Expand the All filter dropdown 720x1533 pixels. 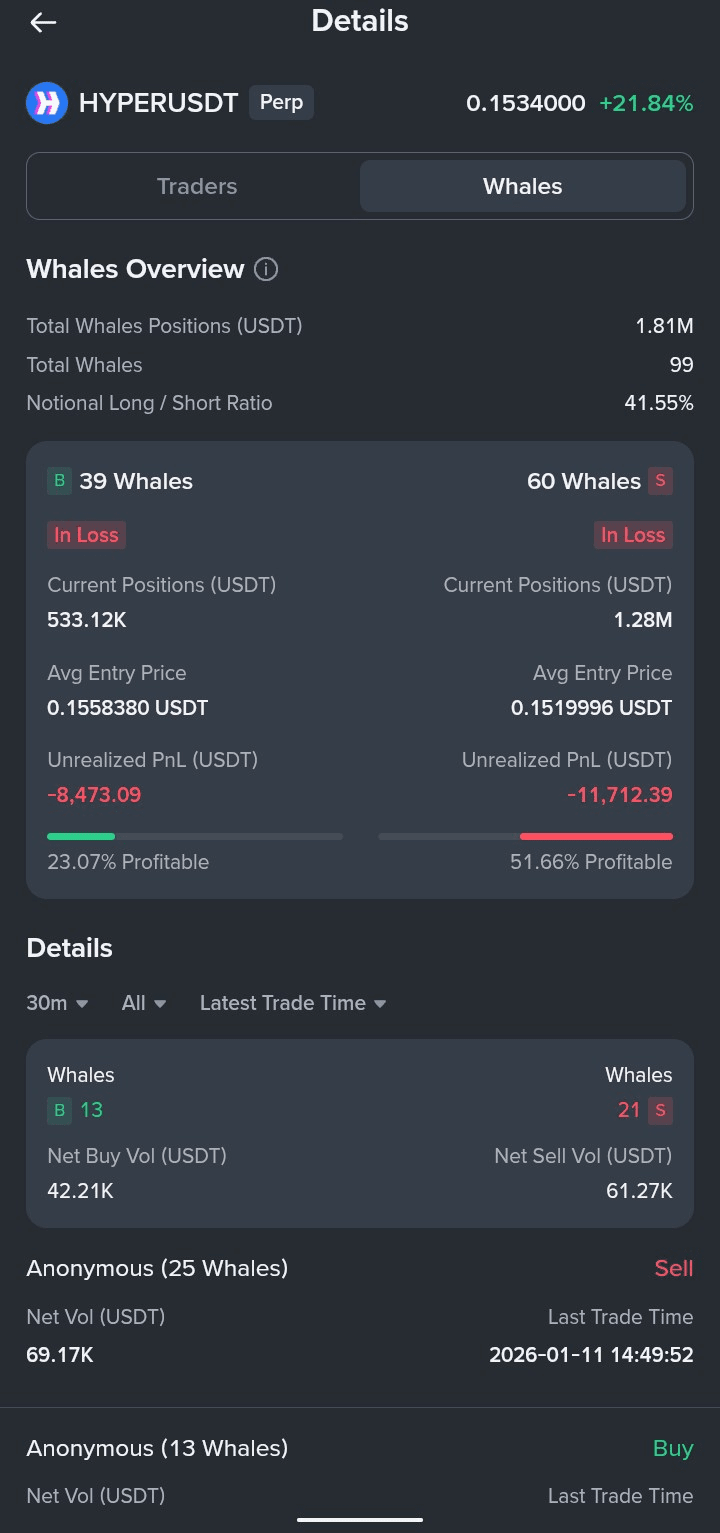(144, 1003)
